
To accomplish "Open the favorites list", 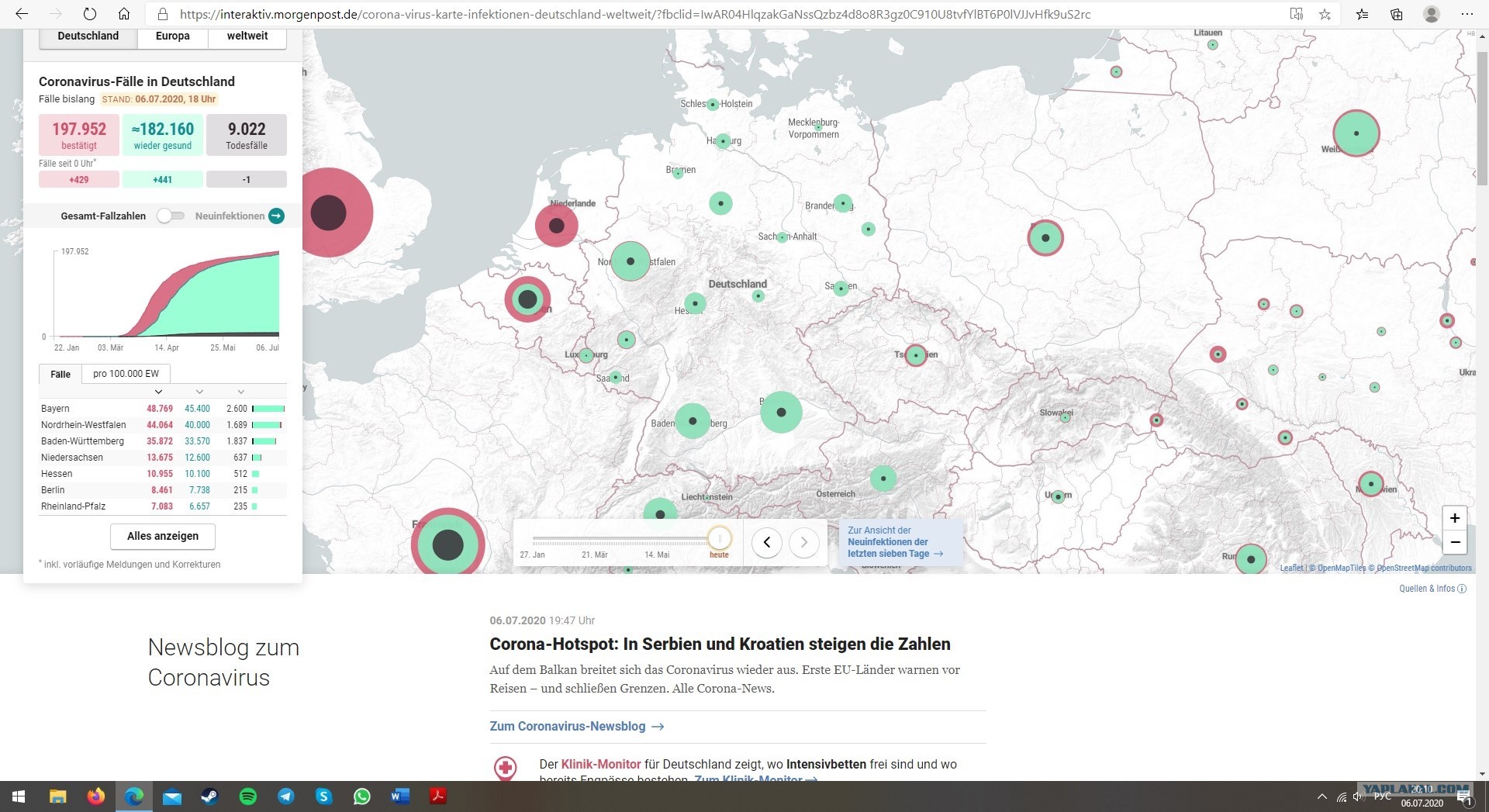I will tap(1363, 14).
